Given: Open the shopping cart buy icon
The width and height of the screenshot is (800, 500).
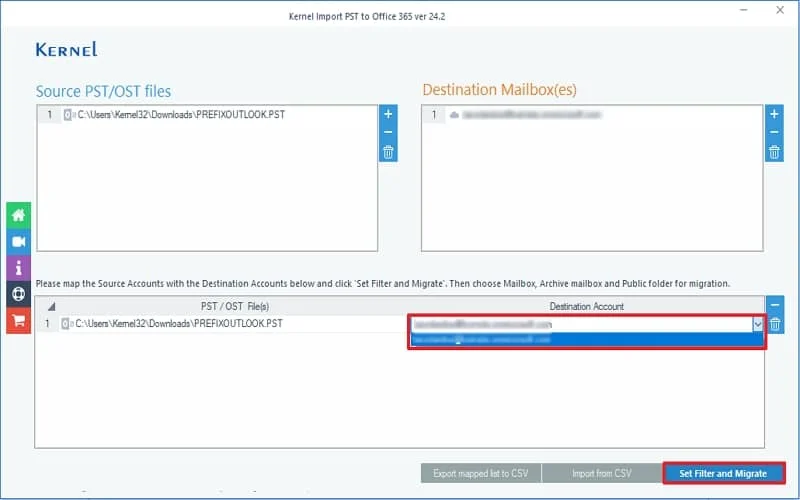Looking at the screenshot, I should point(18,320).
